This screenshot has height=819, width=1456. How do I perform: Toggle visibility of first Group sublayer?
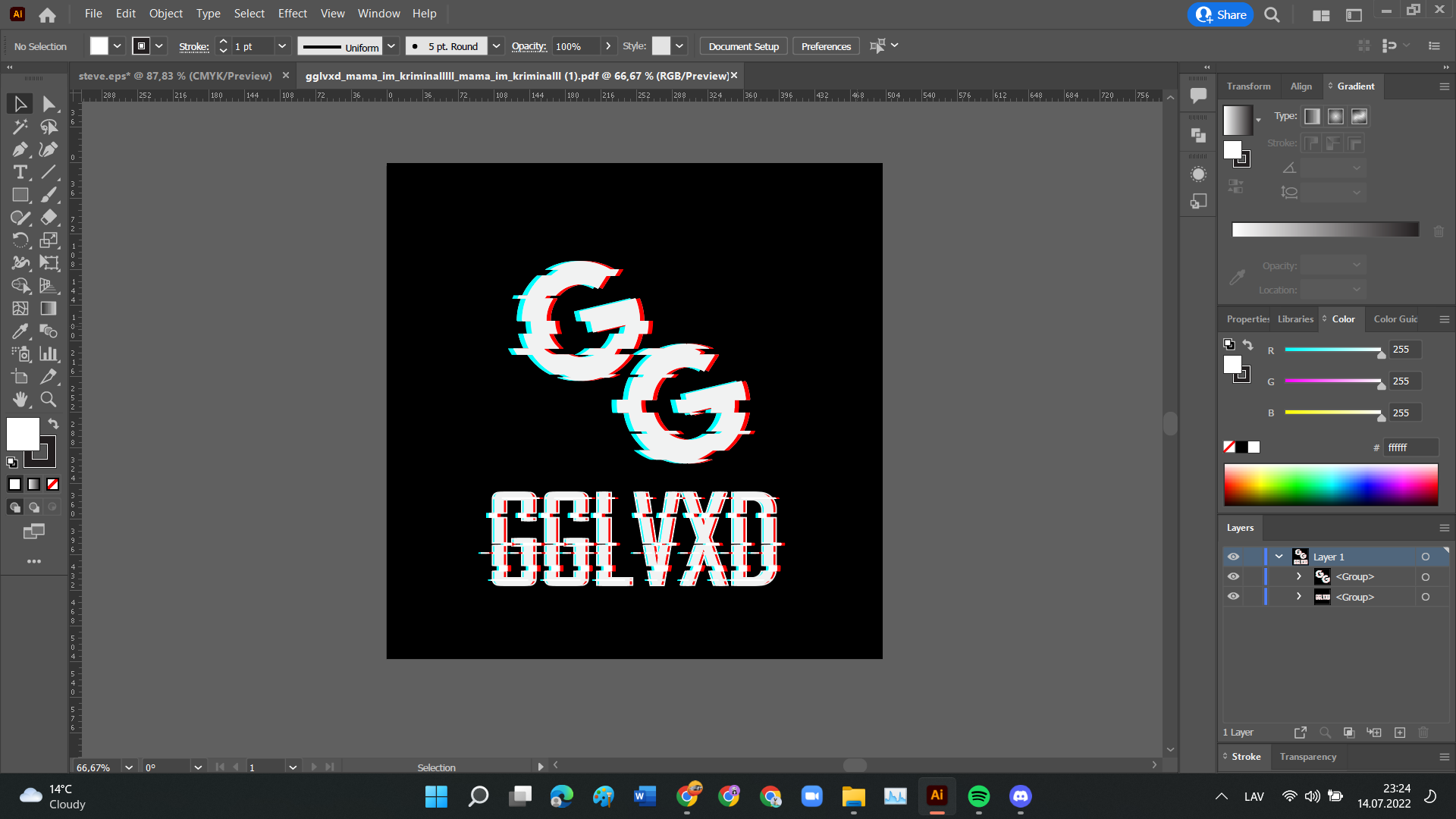click(1233, 576)
